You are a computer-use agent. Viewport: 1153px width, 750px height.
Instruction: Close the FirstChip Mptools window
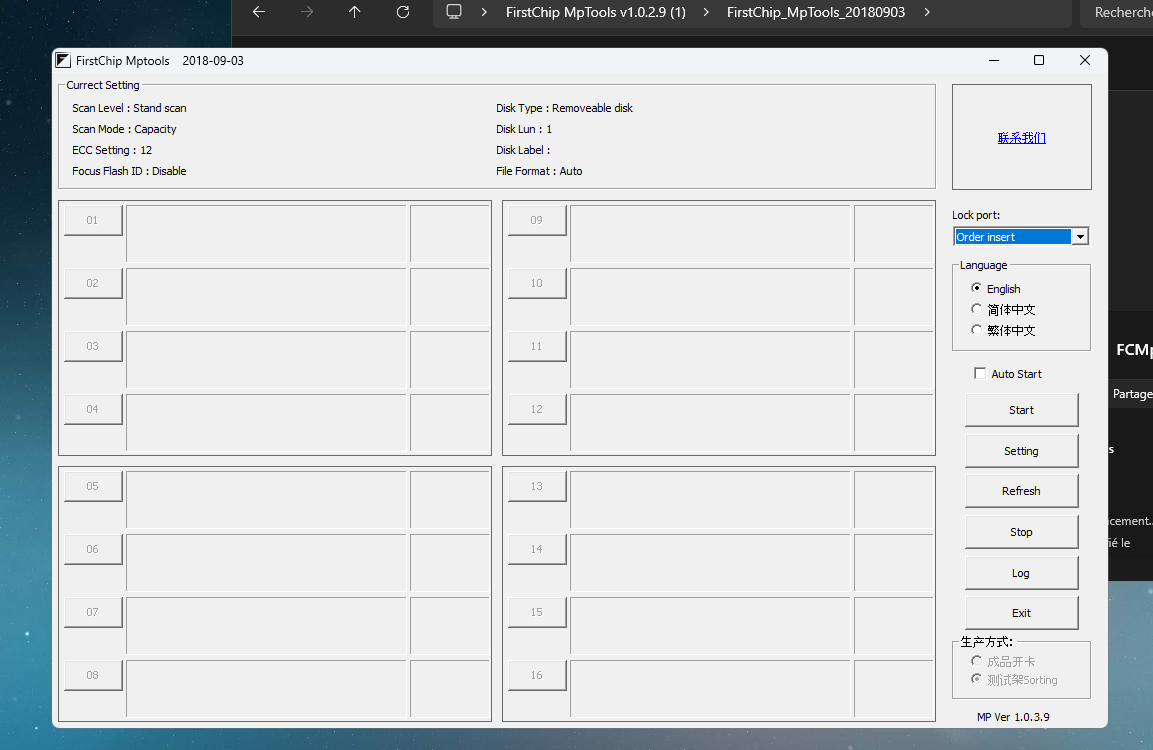[x=1085, y=60]
